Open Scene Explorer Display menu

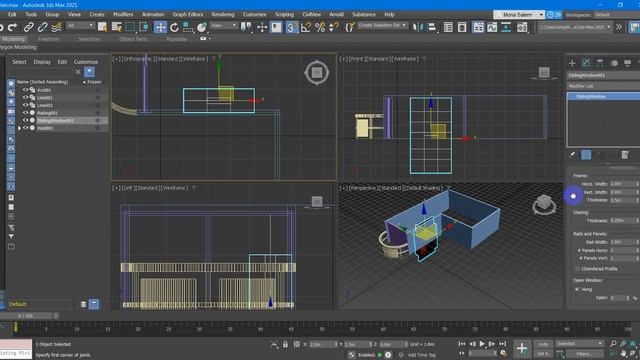click(42, 62)
